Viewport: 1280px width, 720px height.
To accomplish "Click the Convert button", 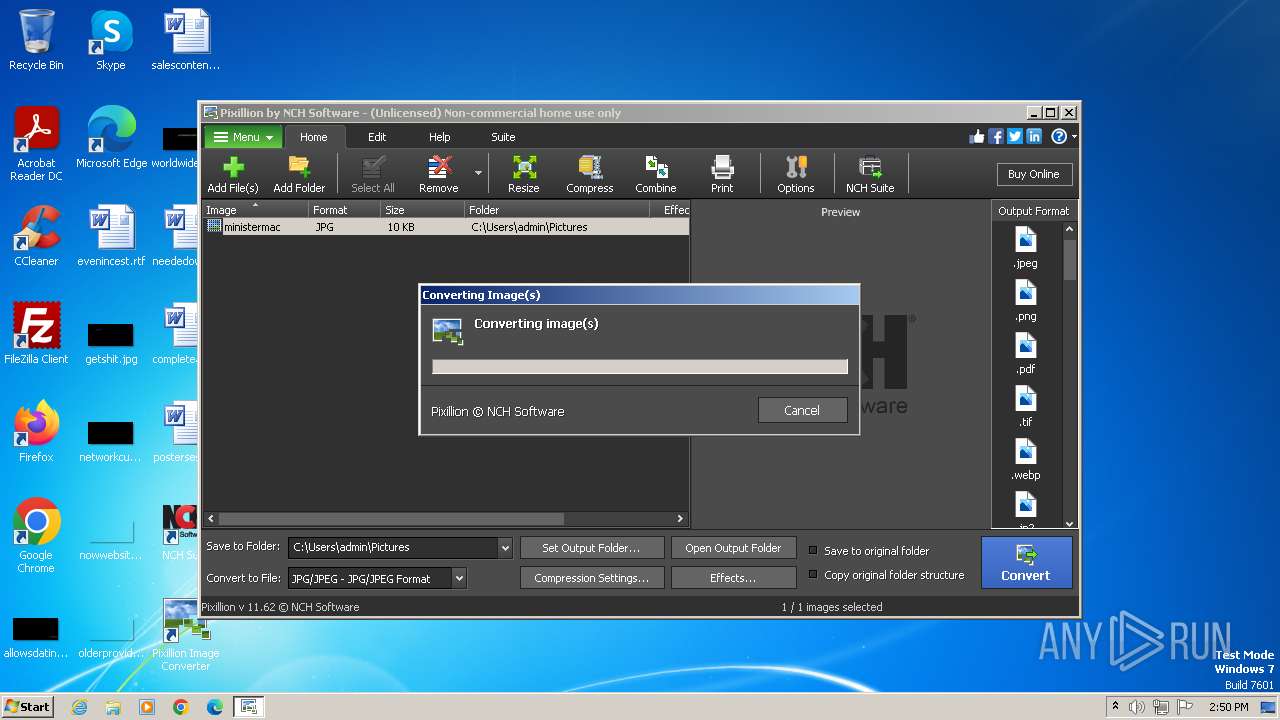I will (1026, 563).
